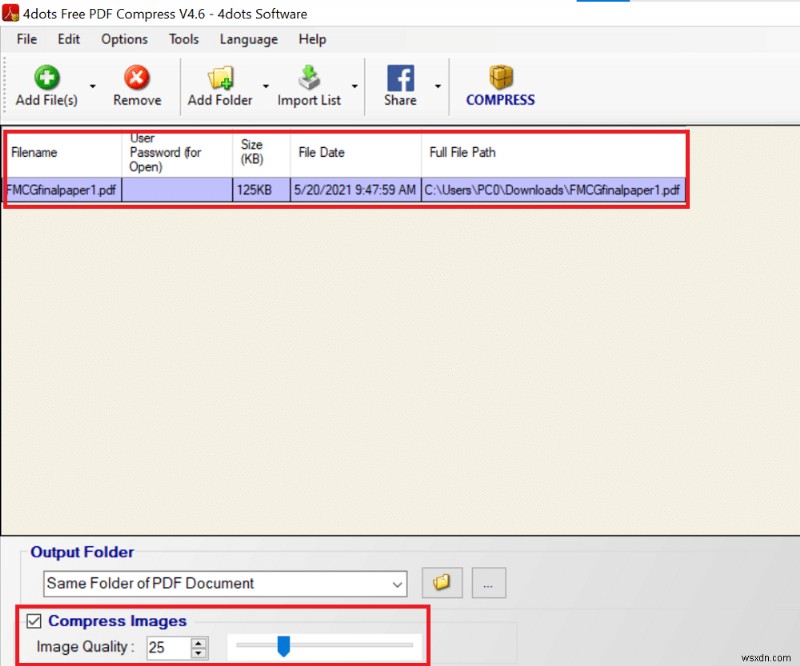
Task: Open the Output Folder combo box
Action: tap(397, 583)
